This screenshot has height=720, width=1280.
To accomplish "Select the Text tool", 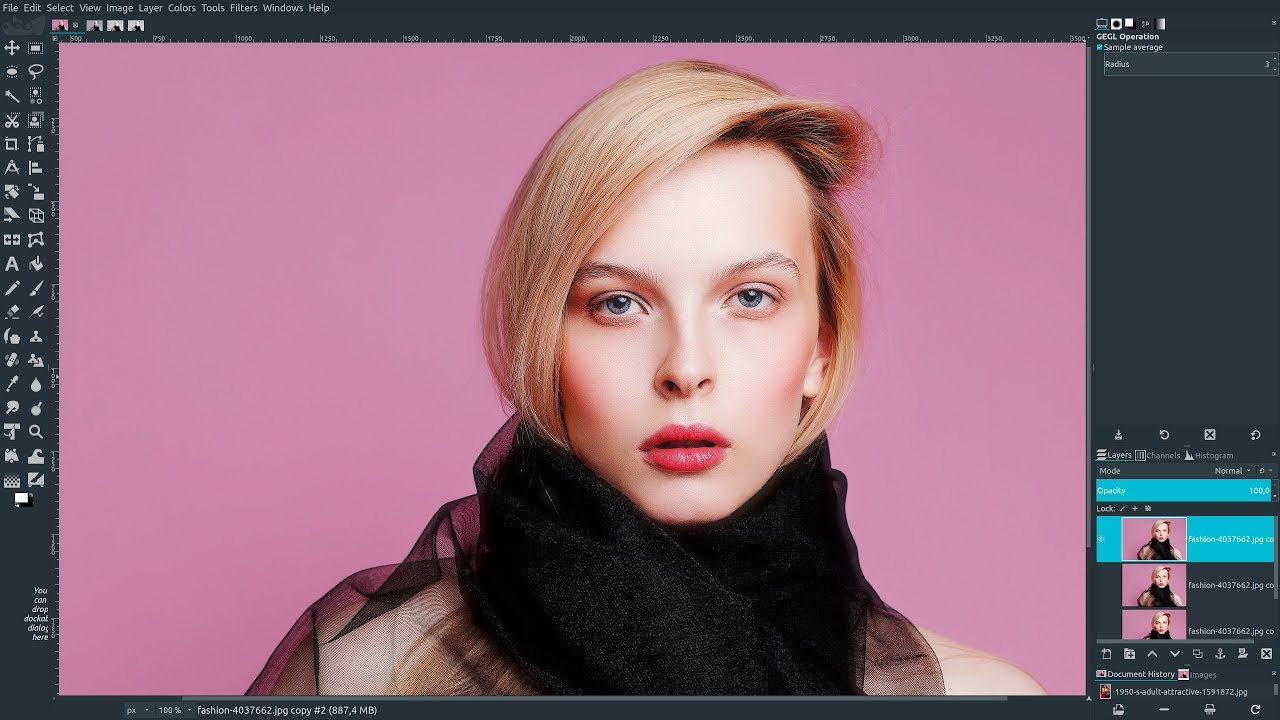I will pos(12,264).
